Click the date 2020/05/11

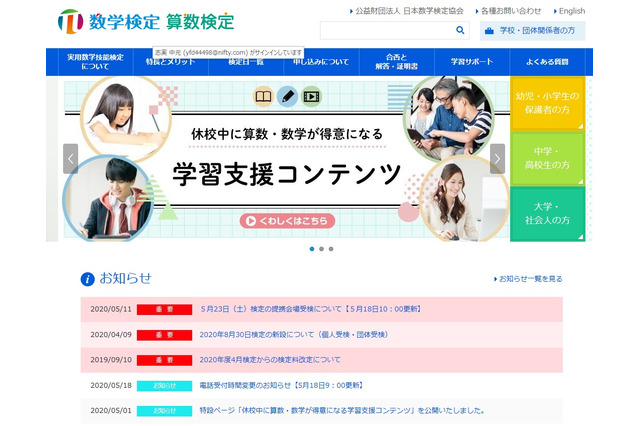111,309
